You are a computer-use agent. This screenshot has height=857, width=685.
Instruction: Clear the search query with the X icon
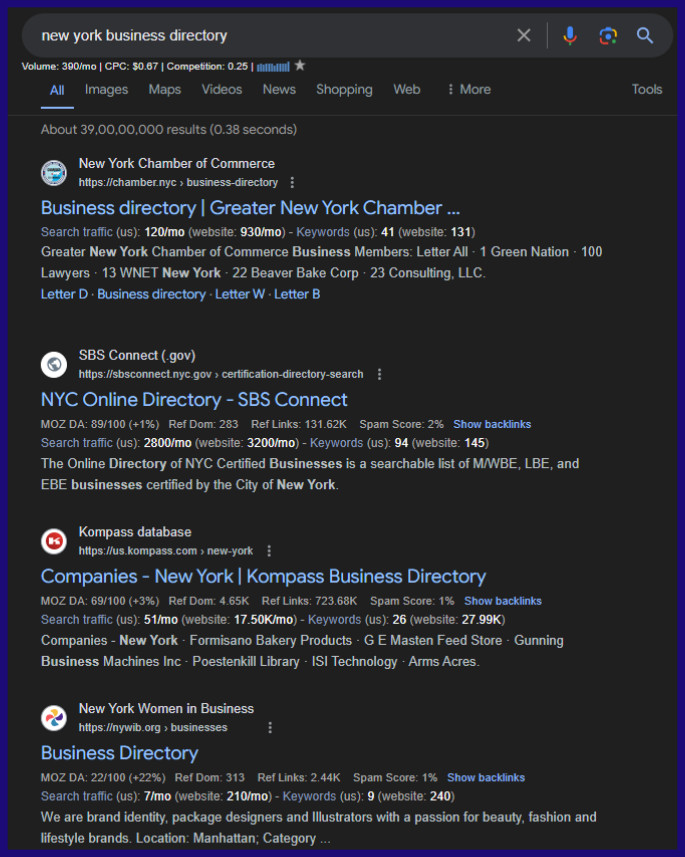point(524,36)
